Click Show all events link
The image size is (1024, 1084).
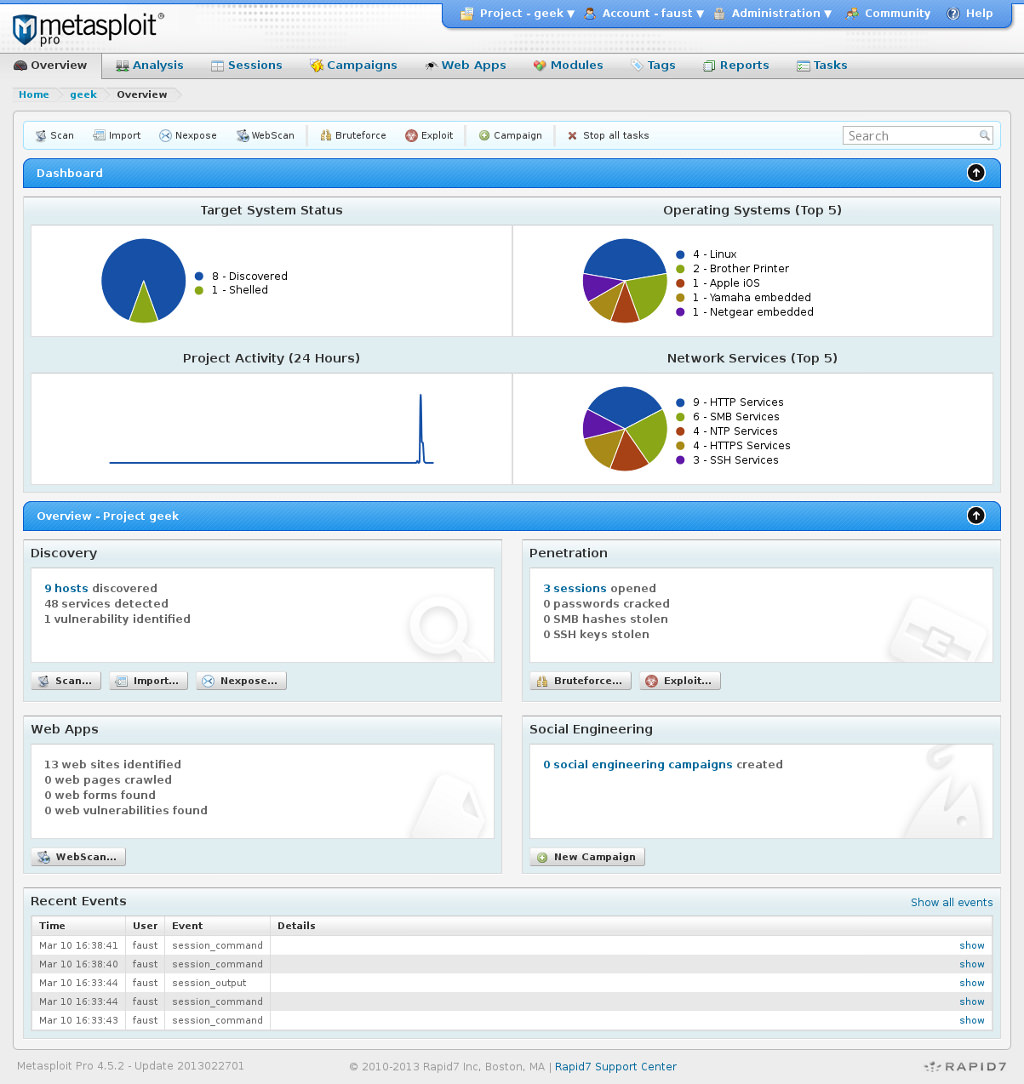pyautogui.click(x=951, y=902)
